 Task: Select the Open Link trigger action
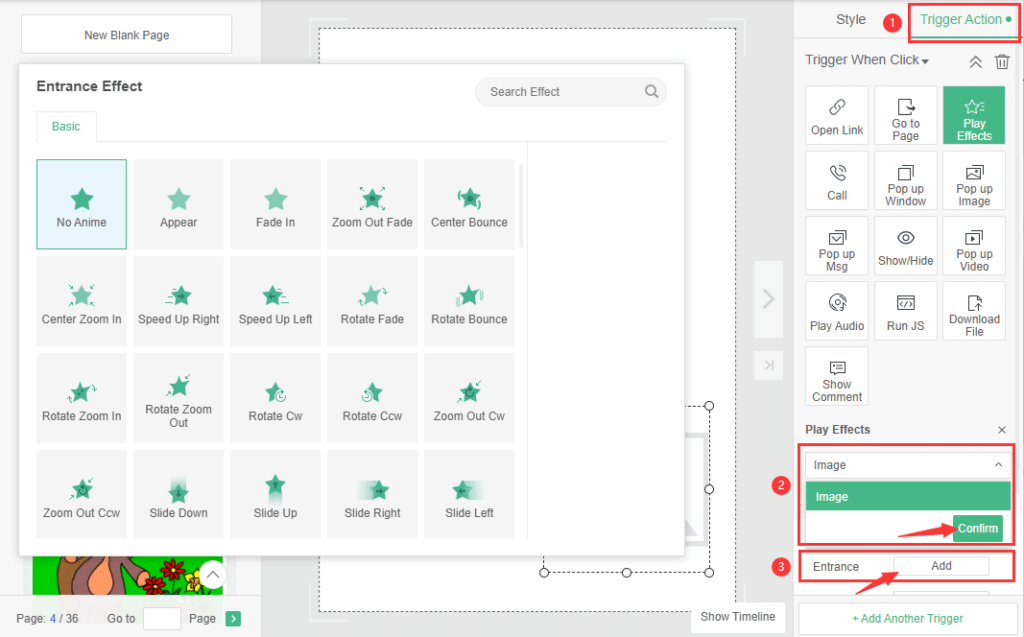click(837, 116)
